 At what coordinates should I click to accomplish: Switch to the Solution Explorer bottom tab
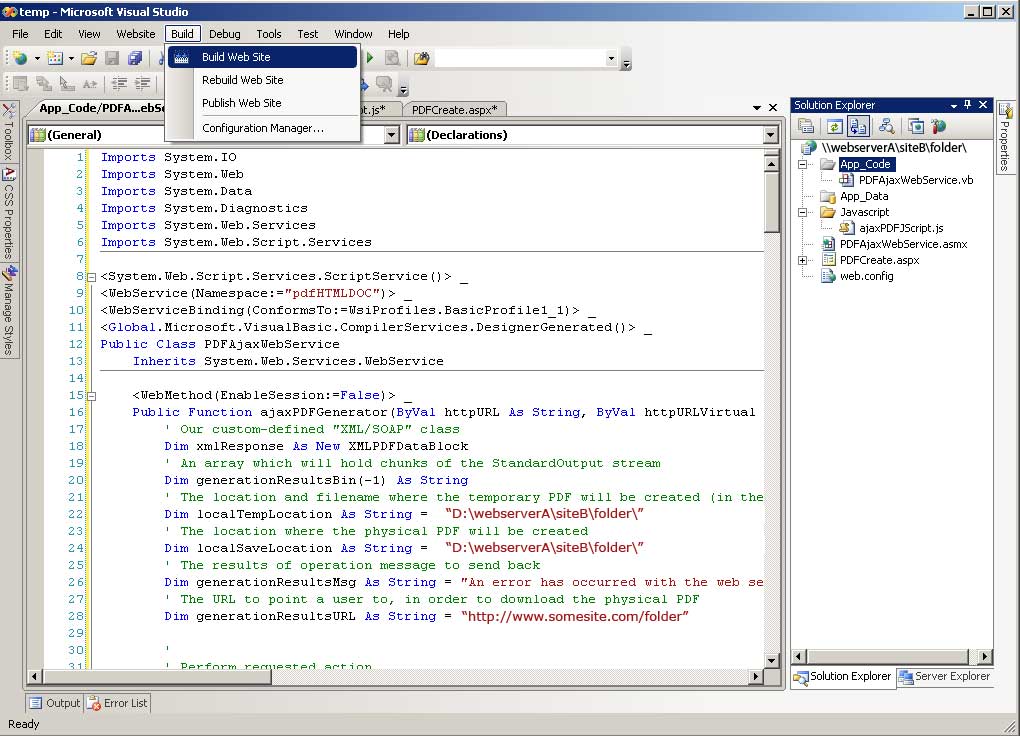tap(842, 677)
